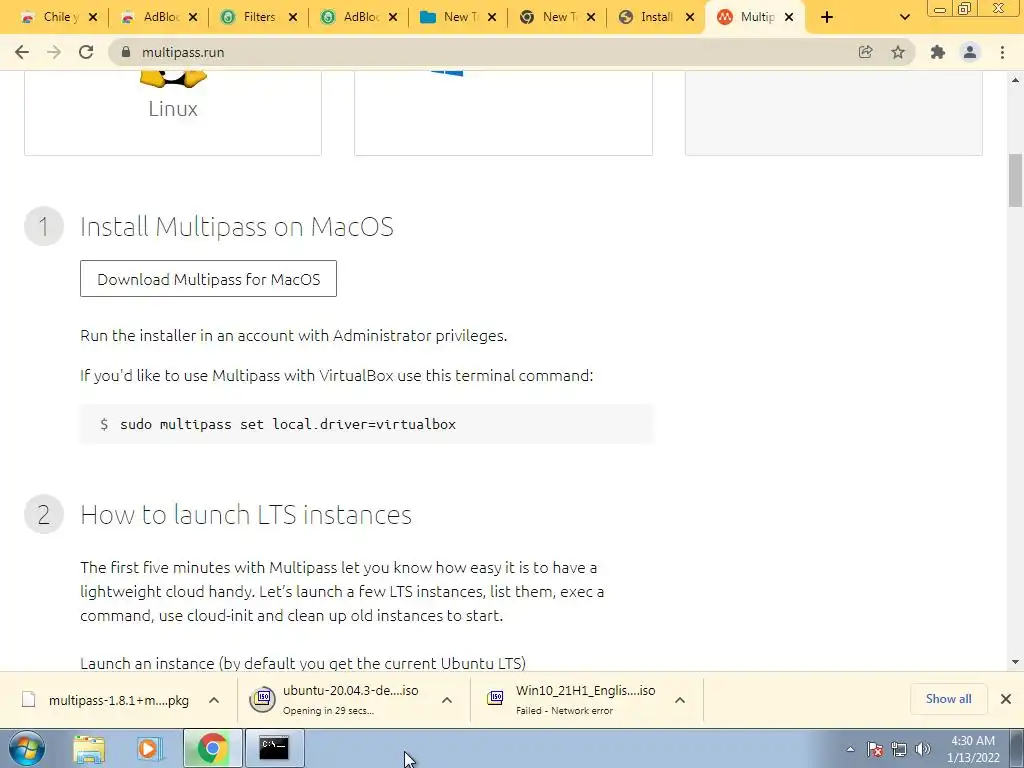Close the Chile tab
This screenshot has width=1024, height=768.
(x=93, y=17)
